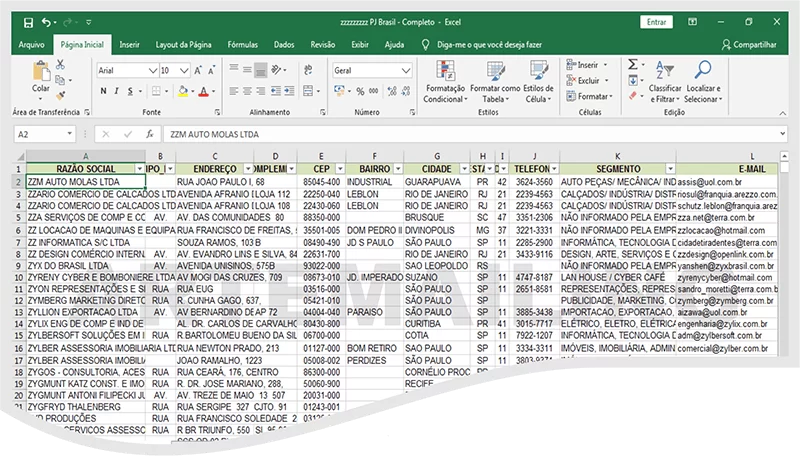Toggle wrap text
This screenshot has height=456, width=800.
[308, 70]
